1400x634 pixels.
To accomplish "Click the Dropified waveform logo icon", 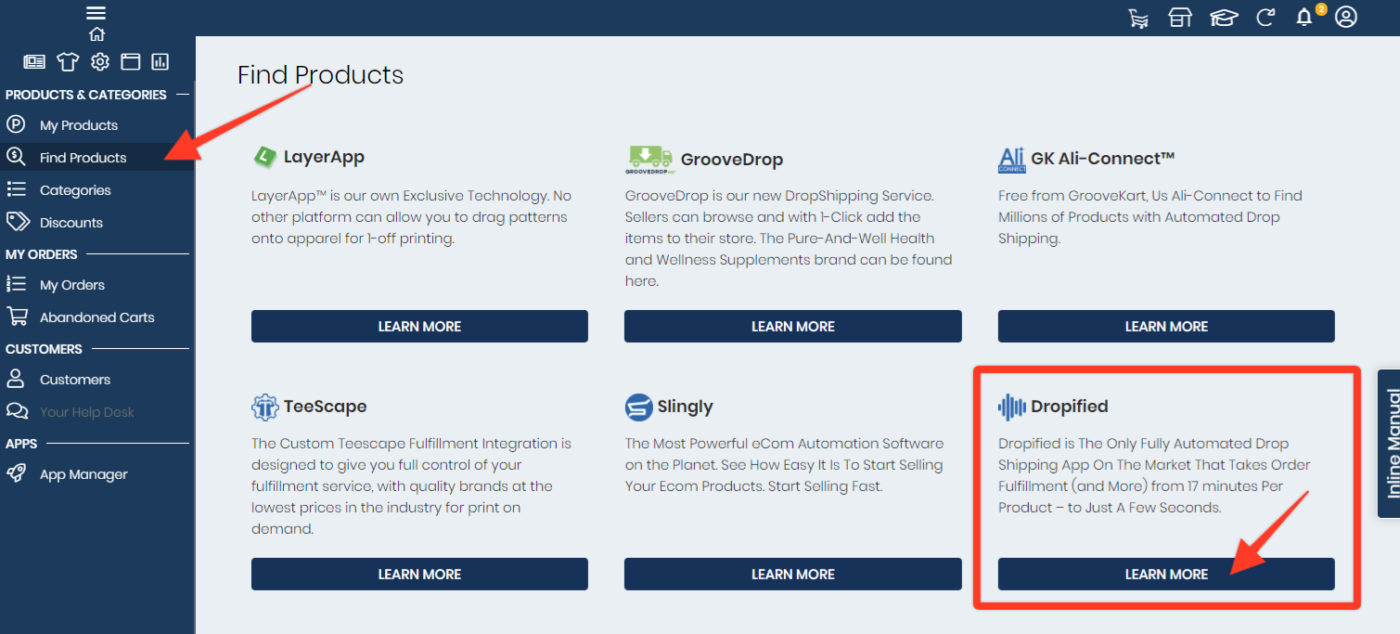I will coord(1012,407).
